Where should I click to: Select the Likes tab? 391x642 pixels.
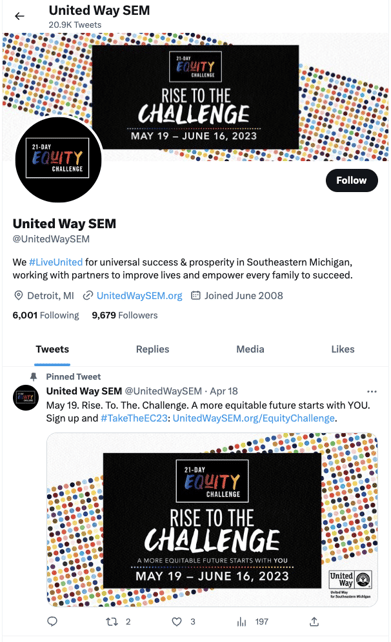coord(343,349)
